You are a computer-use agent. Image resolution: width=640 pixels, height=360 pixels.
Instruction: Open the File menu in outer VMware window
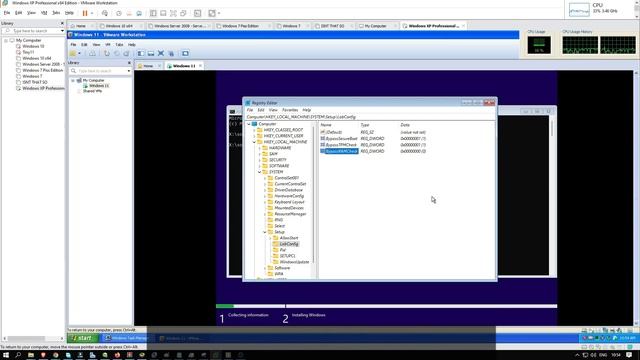7,13
